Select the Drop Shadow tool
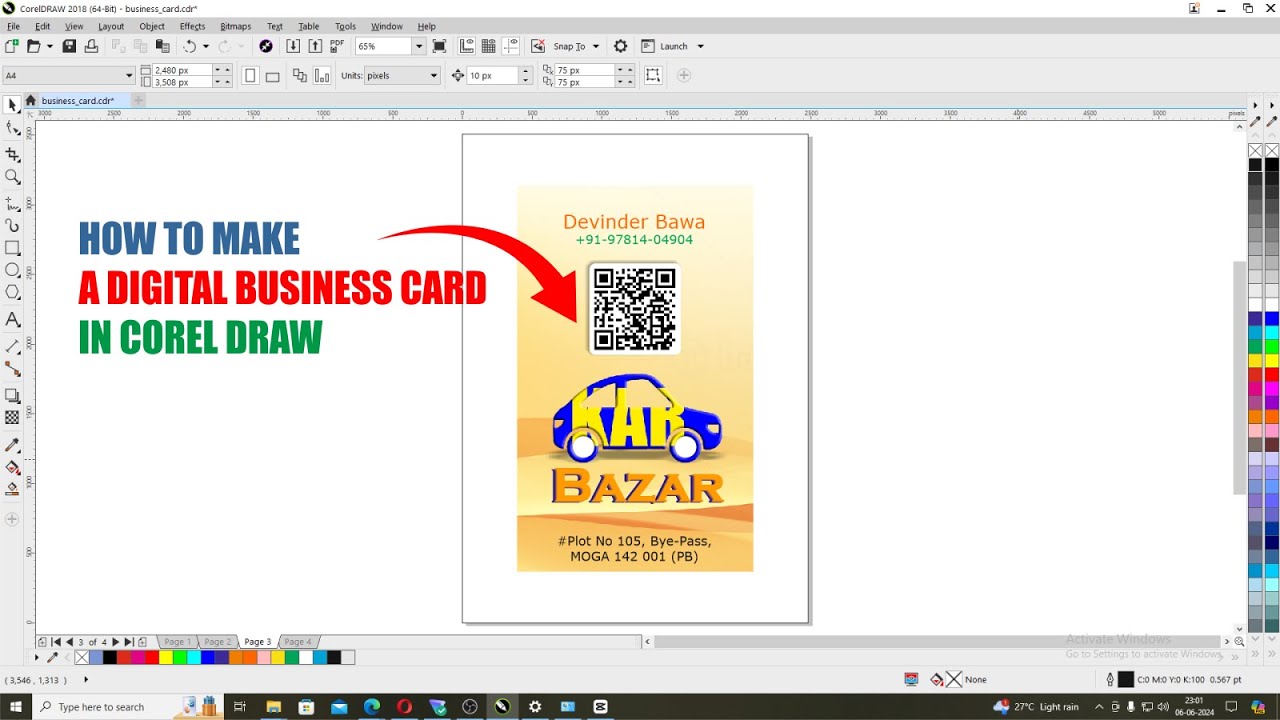 [x=12, y=395]
